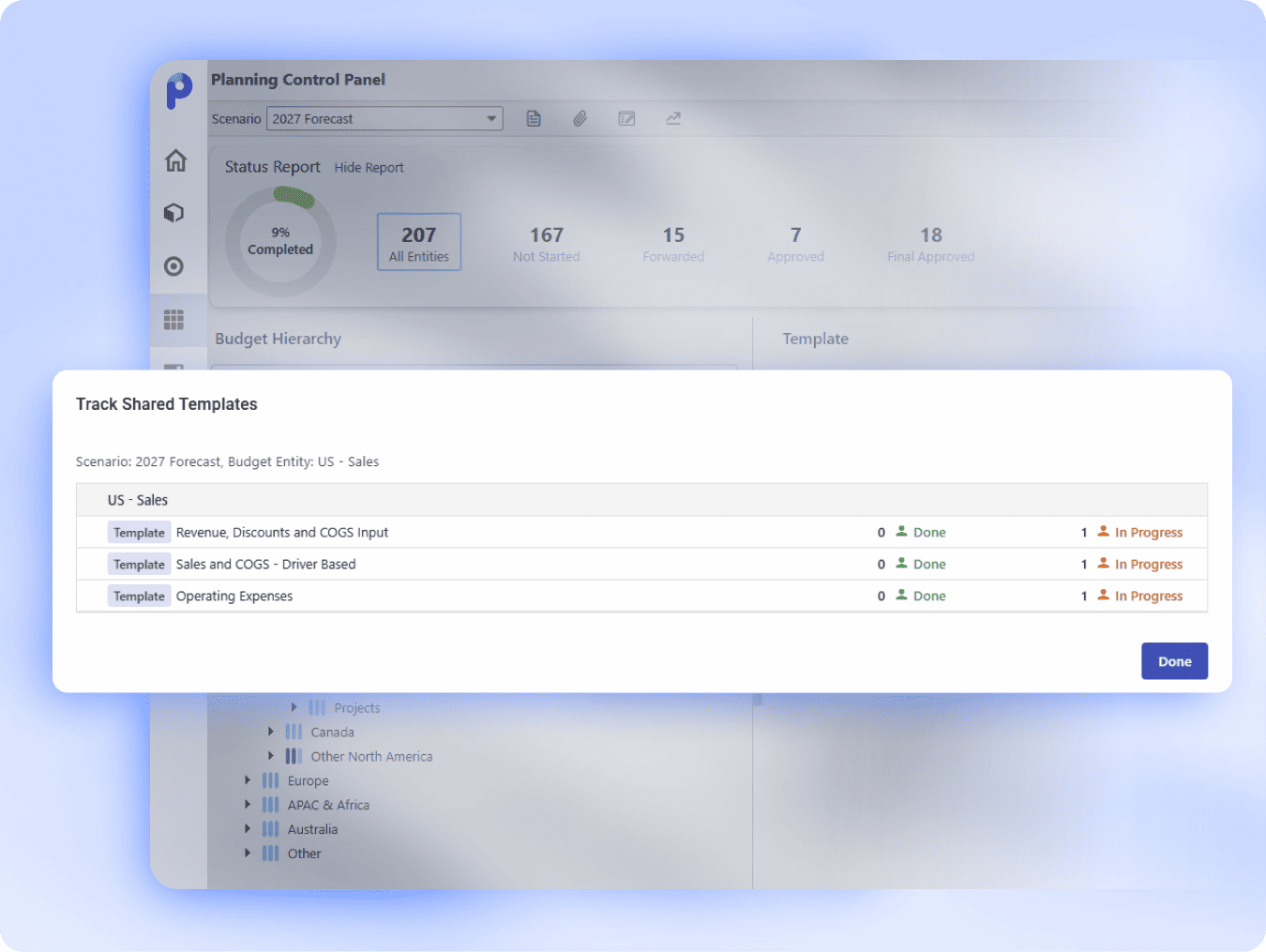Click the blue Done button in dialog

click(x=1174, y=661)
